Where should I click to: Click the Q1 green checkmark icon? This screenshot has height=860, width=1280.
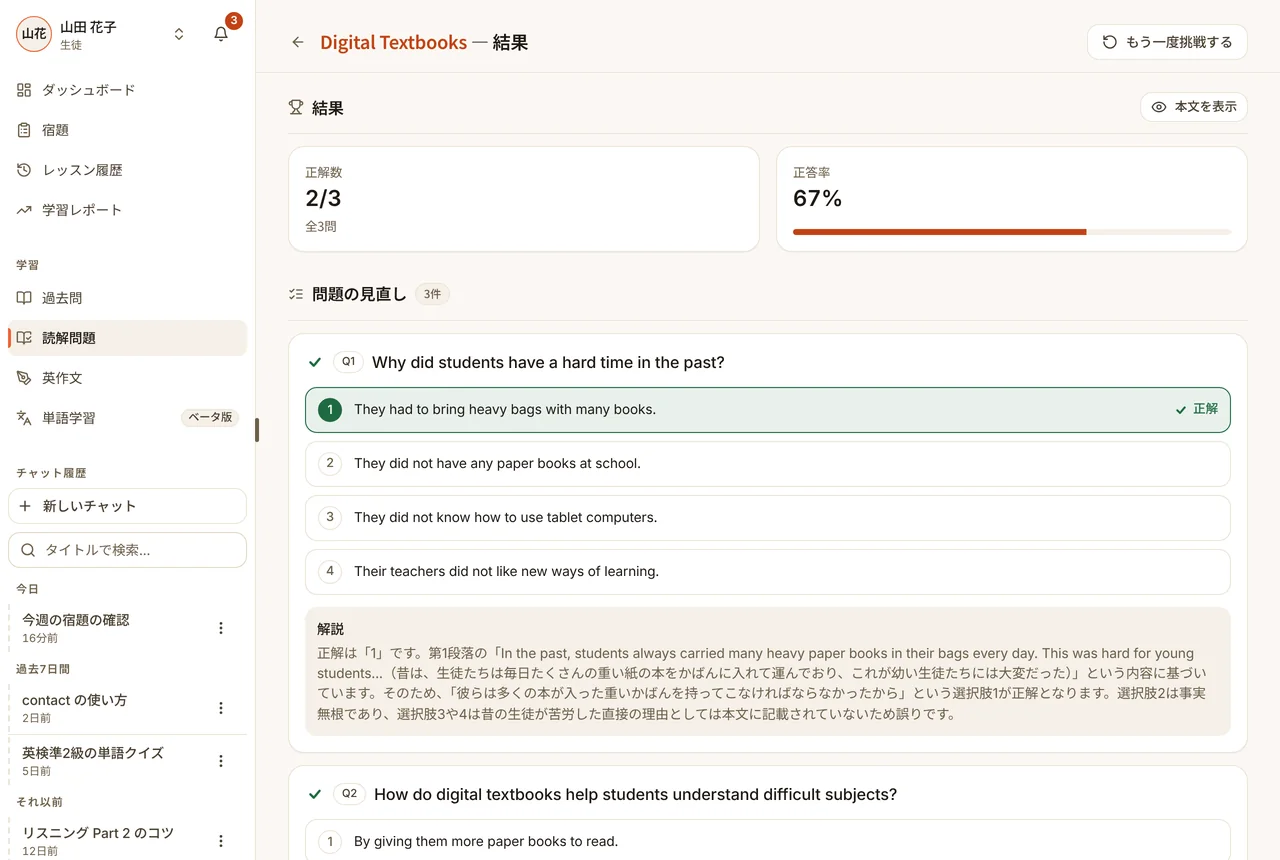(315, 362)
